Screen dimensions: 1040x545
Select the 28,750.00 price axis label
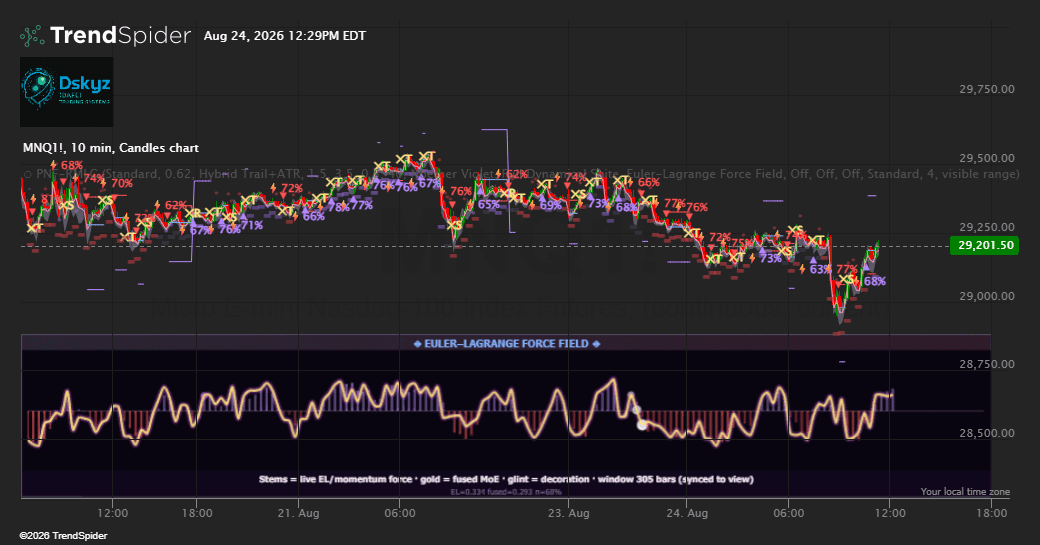tap(986, 364)
